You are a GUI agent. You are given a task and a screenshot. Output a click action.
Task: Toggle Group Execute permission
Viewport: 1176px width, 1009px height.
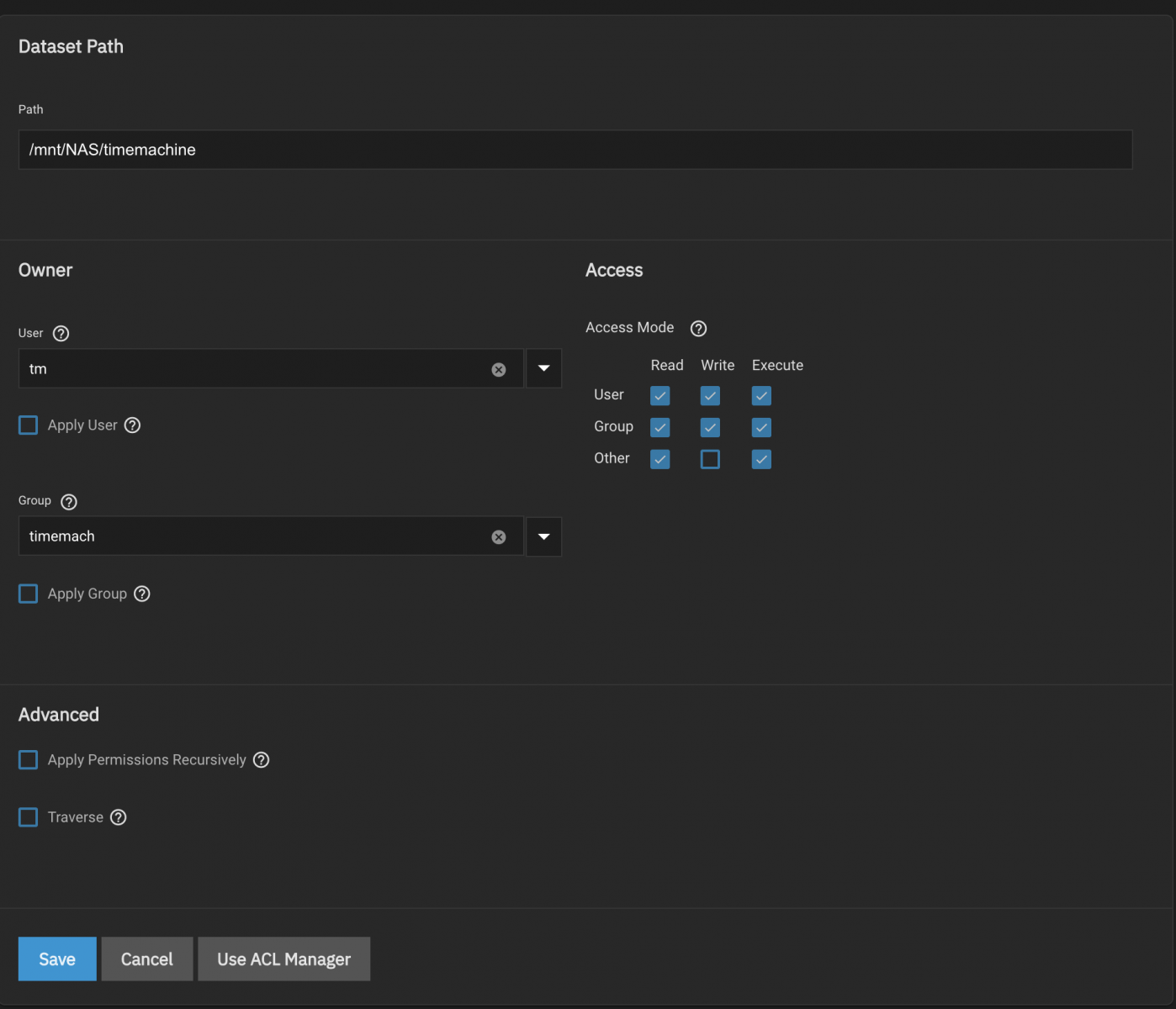pos(761,428)
